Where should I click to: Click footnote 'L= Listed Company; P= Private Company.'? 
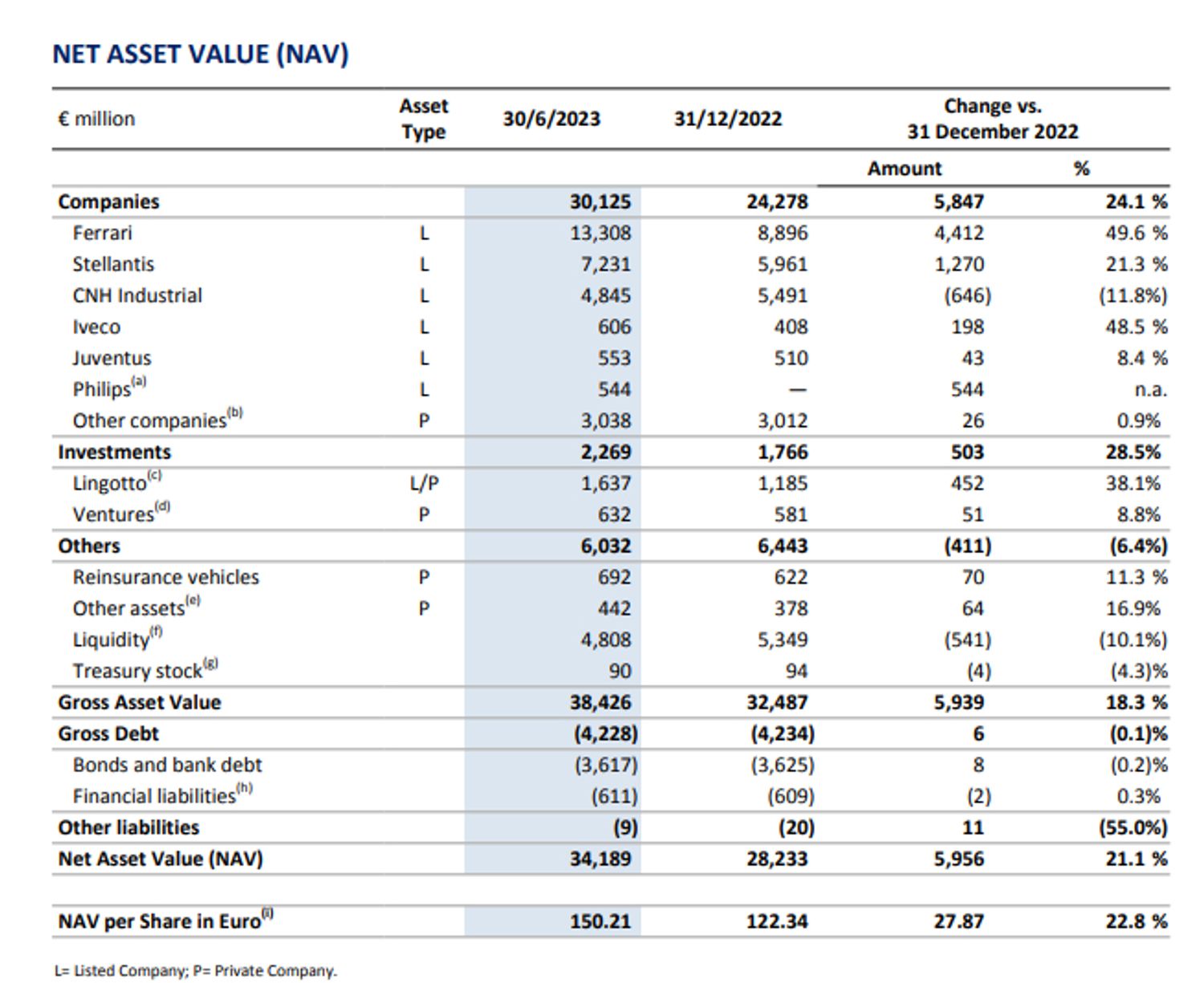point(196,970)
